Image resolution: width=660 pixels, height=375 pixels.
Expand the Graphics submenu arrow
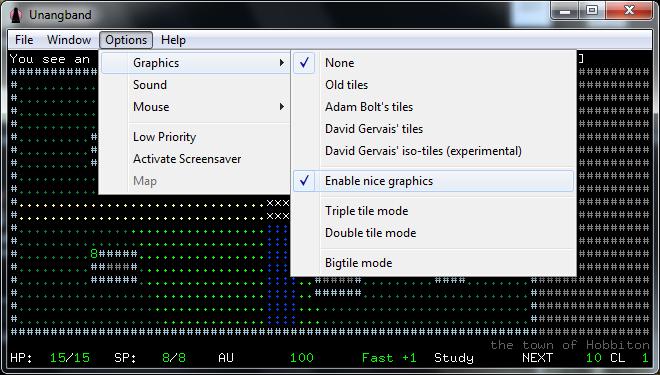tap(281, 63)
